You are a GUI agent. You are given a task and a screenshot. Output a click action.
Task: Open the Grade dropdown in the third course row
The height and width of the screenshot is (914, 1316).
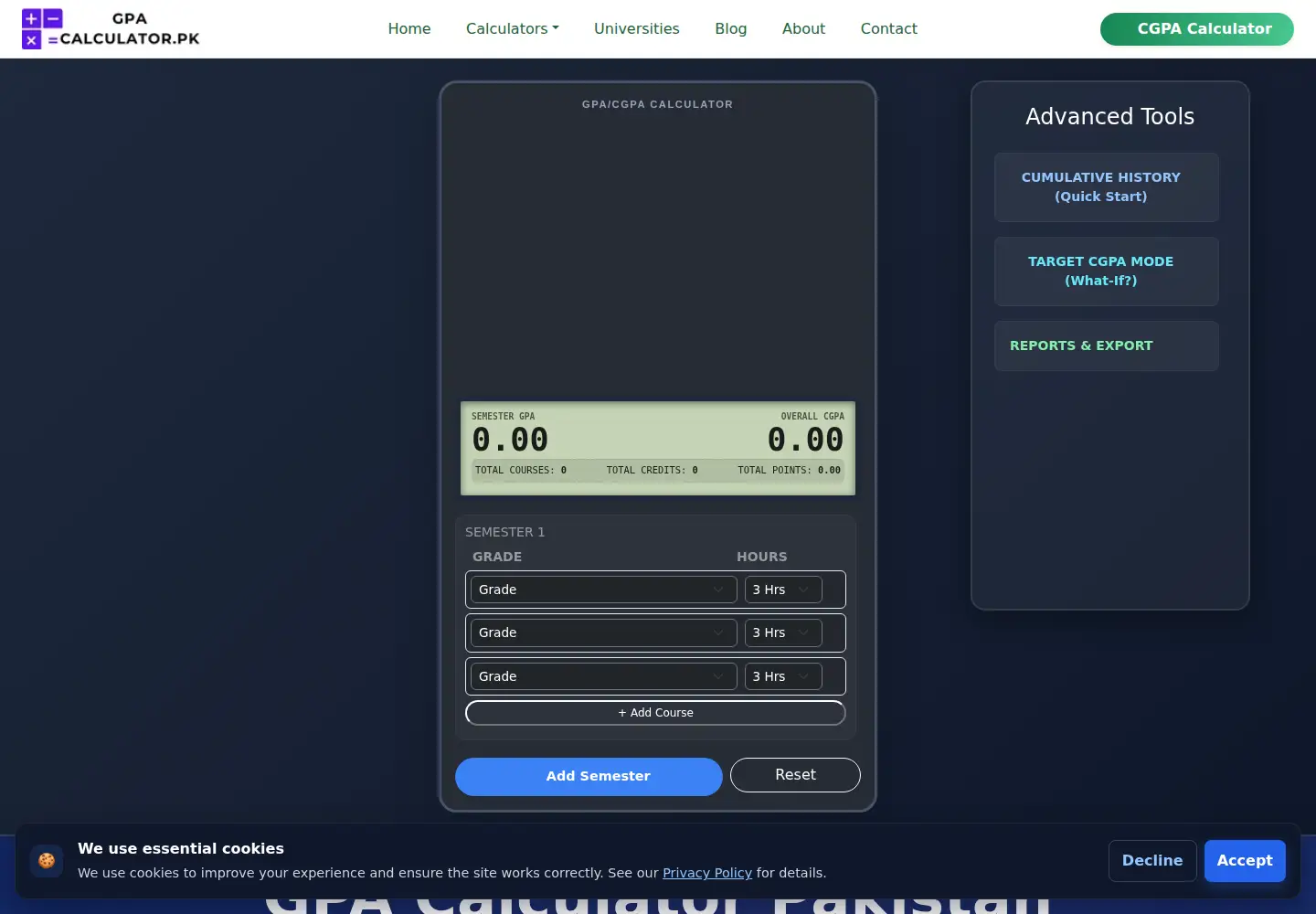(x=604, y=676)
